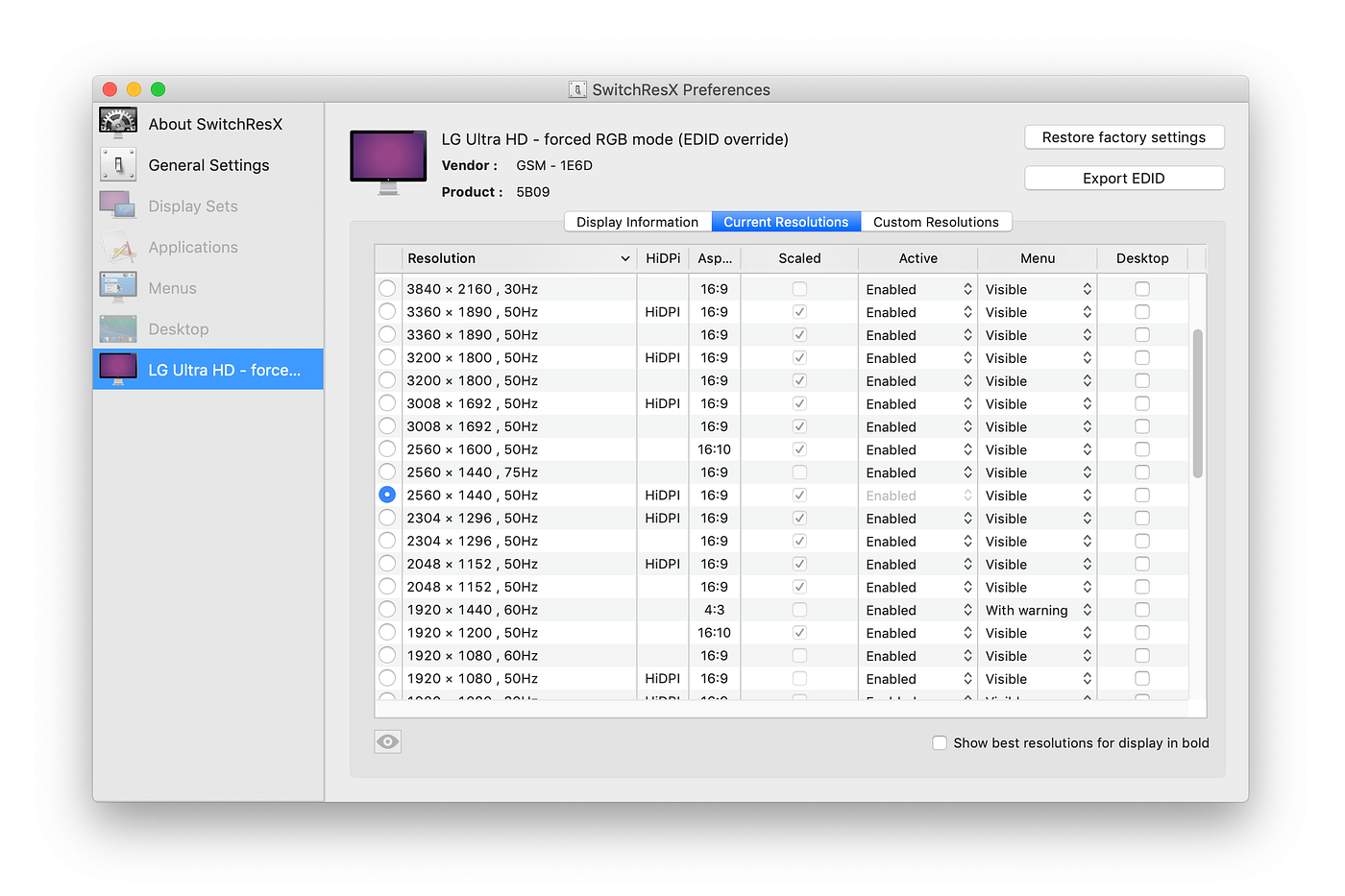The height and width of the screenshot is (896, 1345).
Task: Open General Settings in the sidebar
Action: (x=208, y=165)
